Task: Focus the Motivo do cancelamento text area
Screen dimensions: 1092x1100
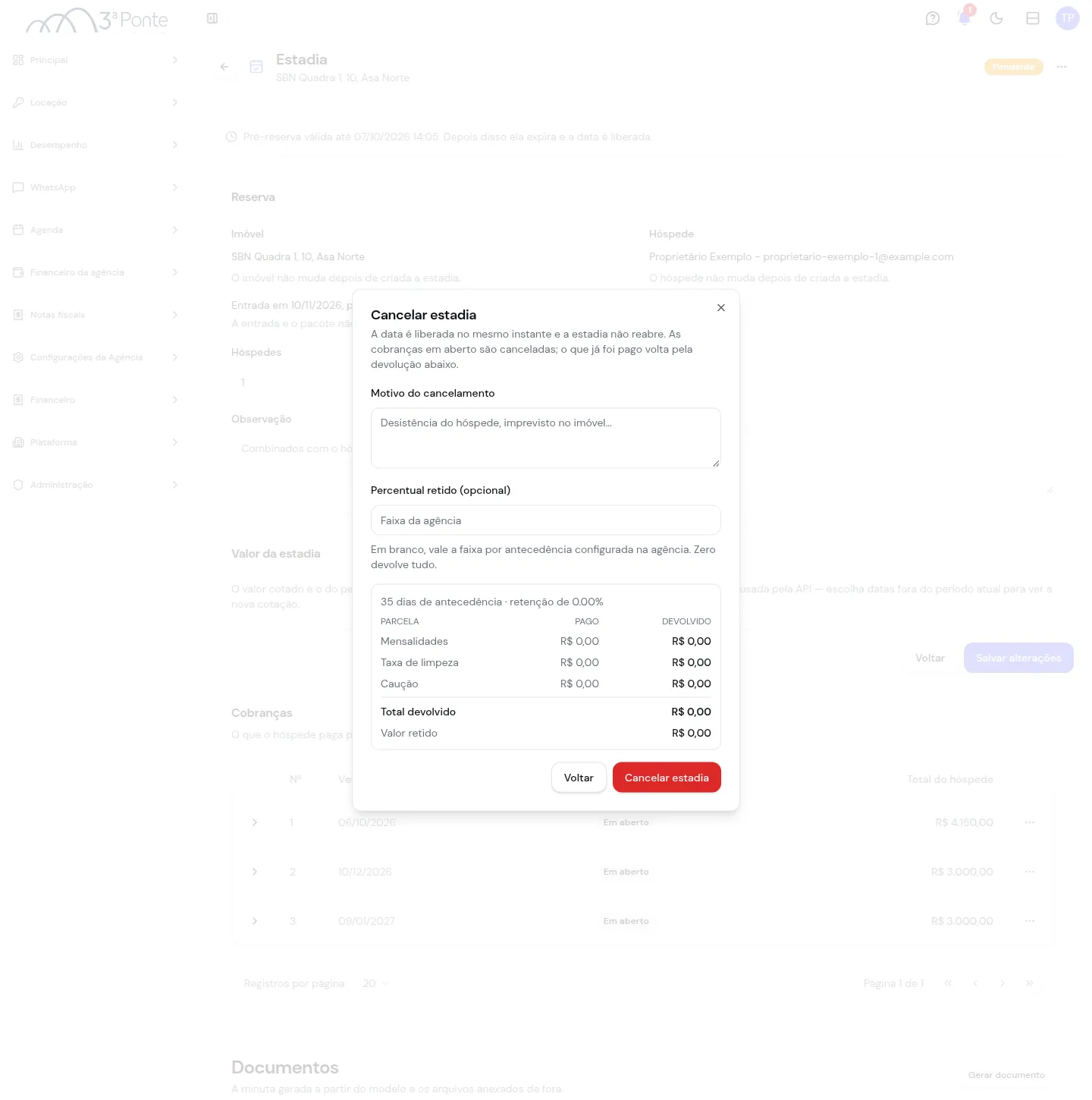Action: pos(546,438)
